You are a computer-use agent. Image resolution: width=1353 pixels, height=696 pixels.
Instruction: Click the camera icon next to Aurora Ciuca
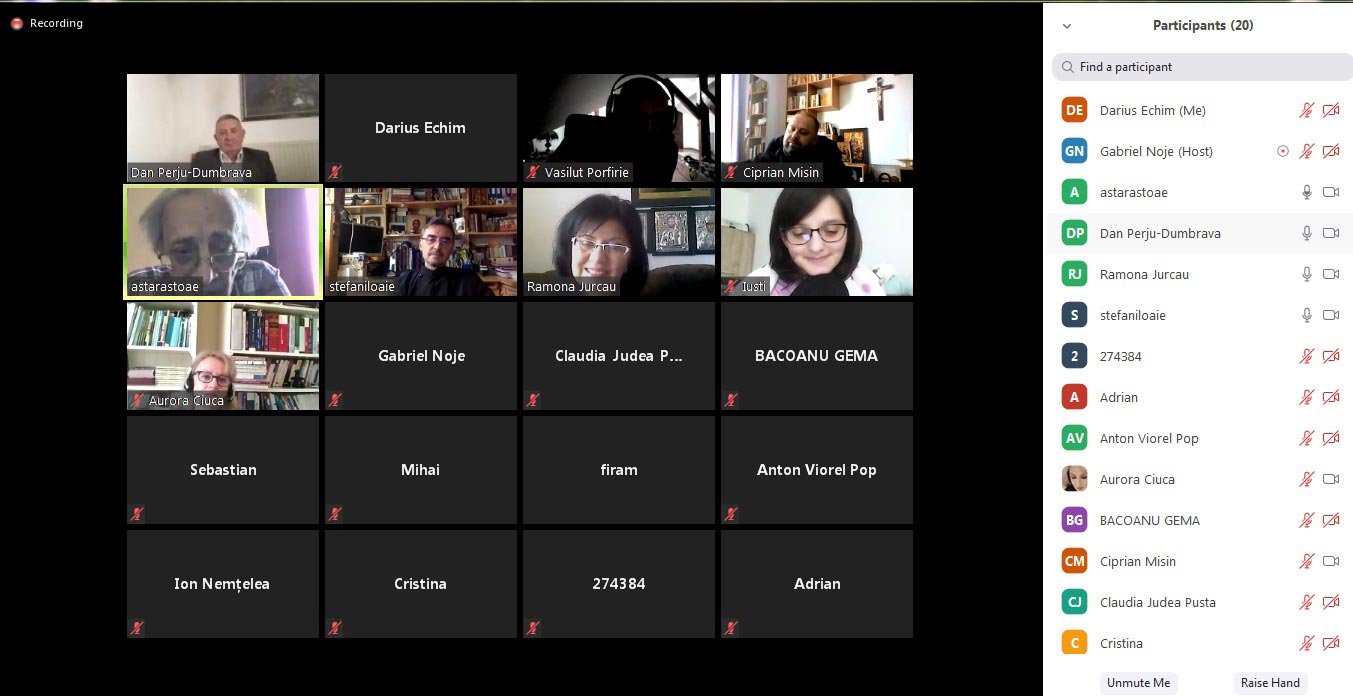(1331, 480)
